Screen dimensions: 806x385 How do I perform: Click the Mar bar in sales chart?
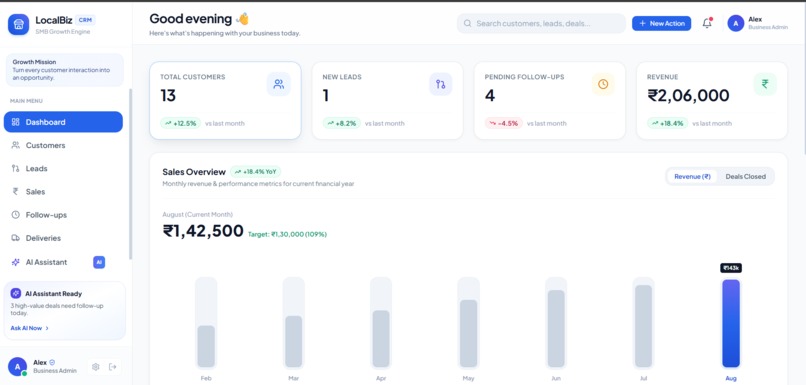point(294,341)
